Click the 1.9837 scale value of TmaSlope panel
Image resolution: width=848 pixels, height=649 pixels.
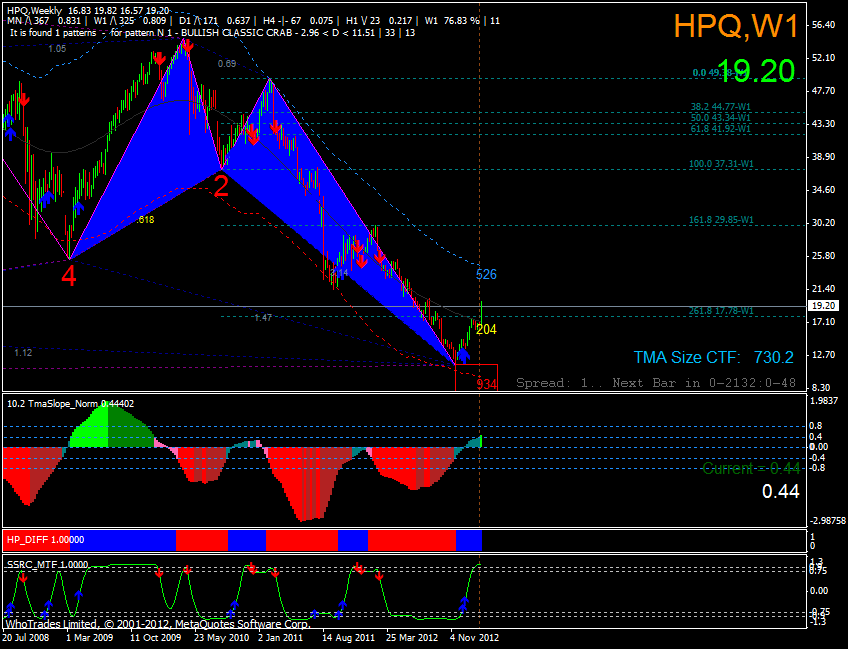[x=825, y=401]
